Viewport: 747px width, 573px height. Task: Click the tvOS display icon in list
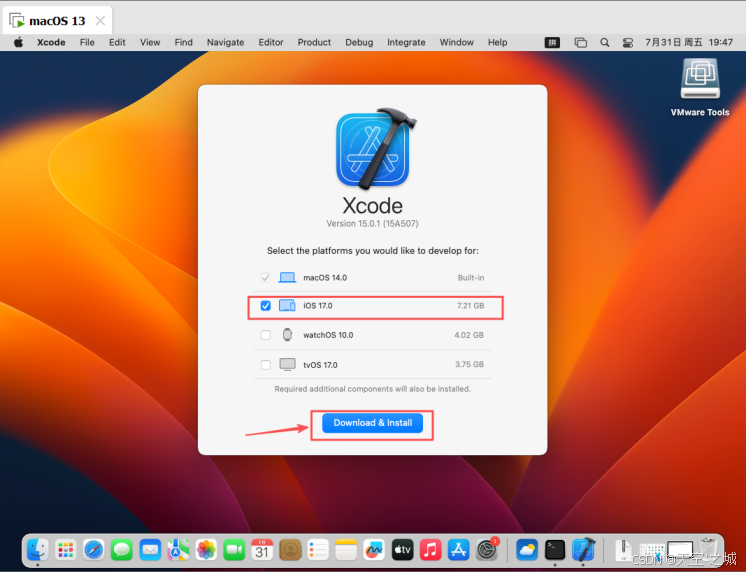287,364
